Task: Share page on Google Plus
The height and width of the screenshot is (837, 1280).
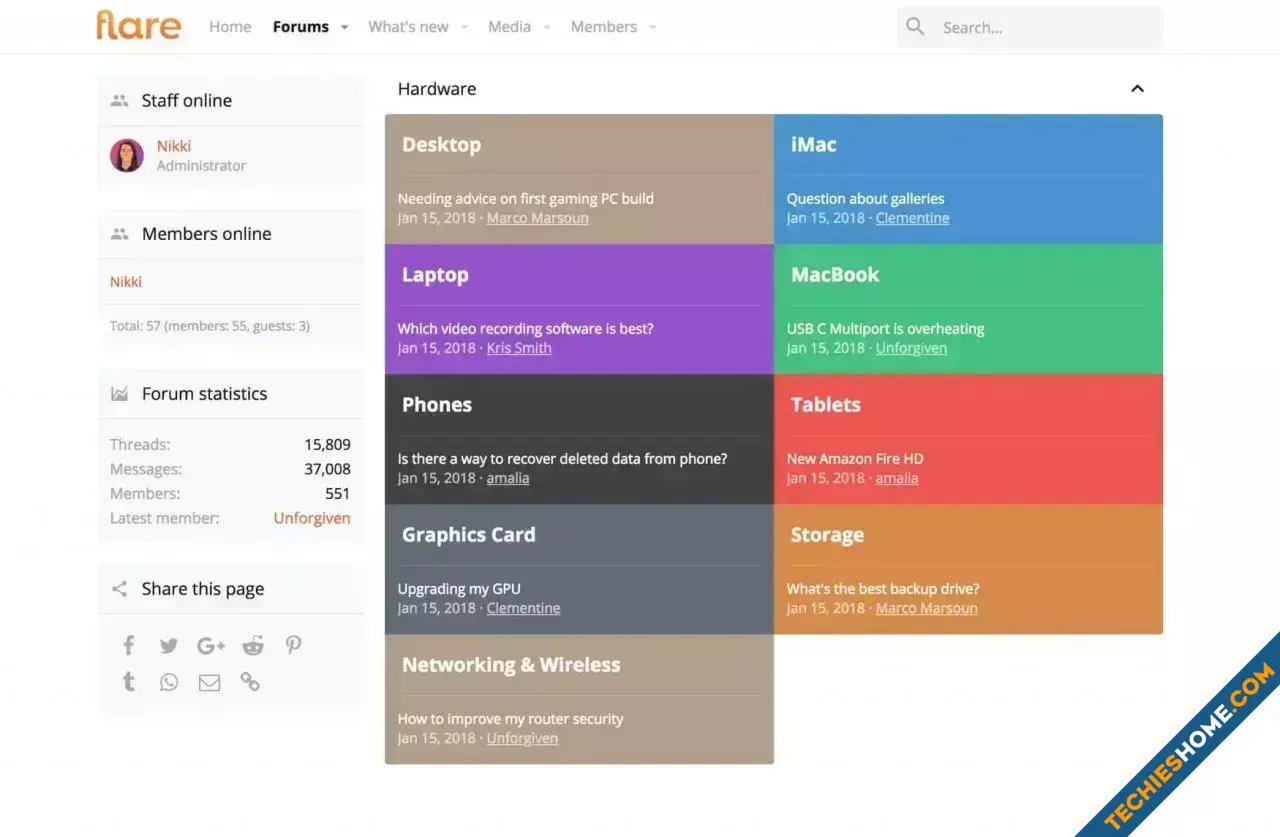Action: click(211, 646)
